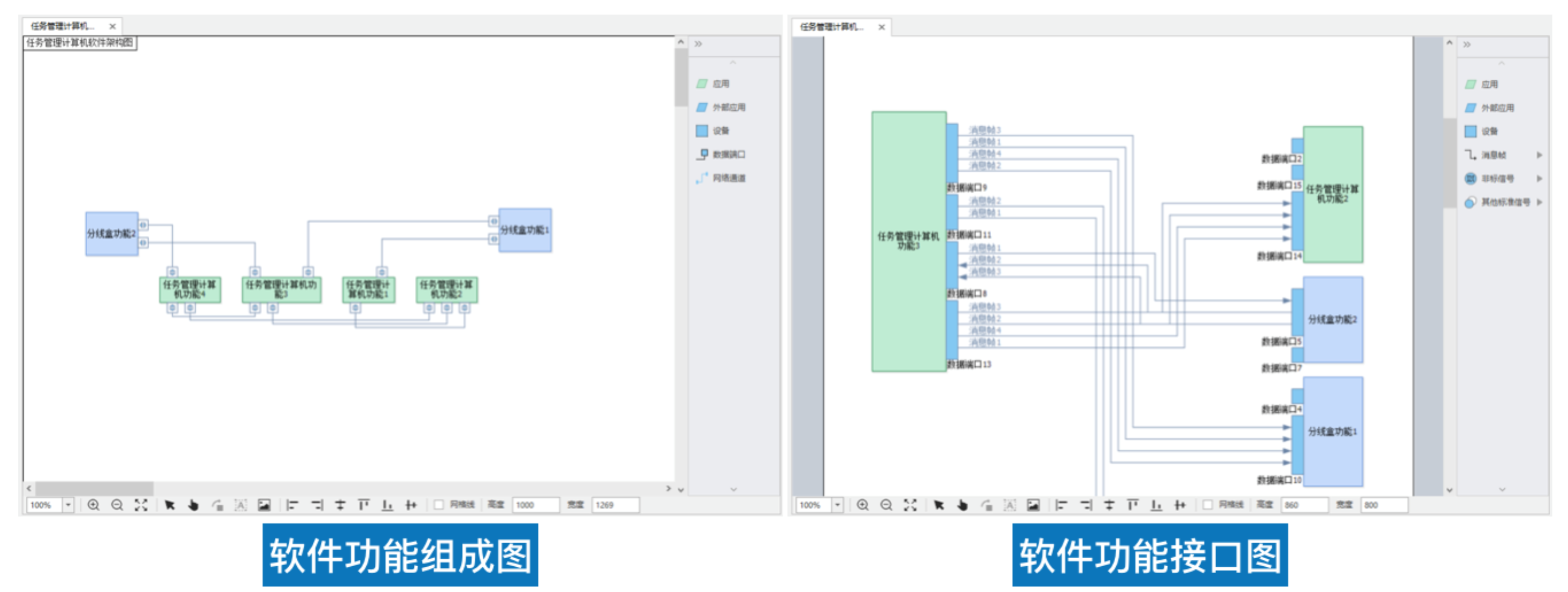Open the 100% zoom dropdown in left panel
Viewport: 1568px width, 592px height.
[68, 505]
